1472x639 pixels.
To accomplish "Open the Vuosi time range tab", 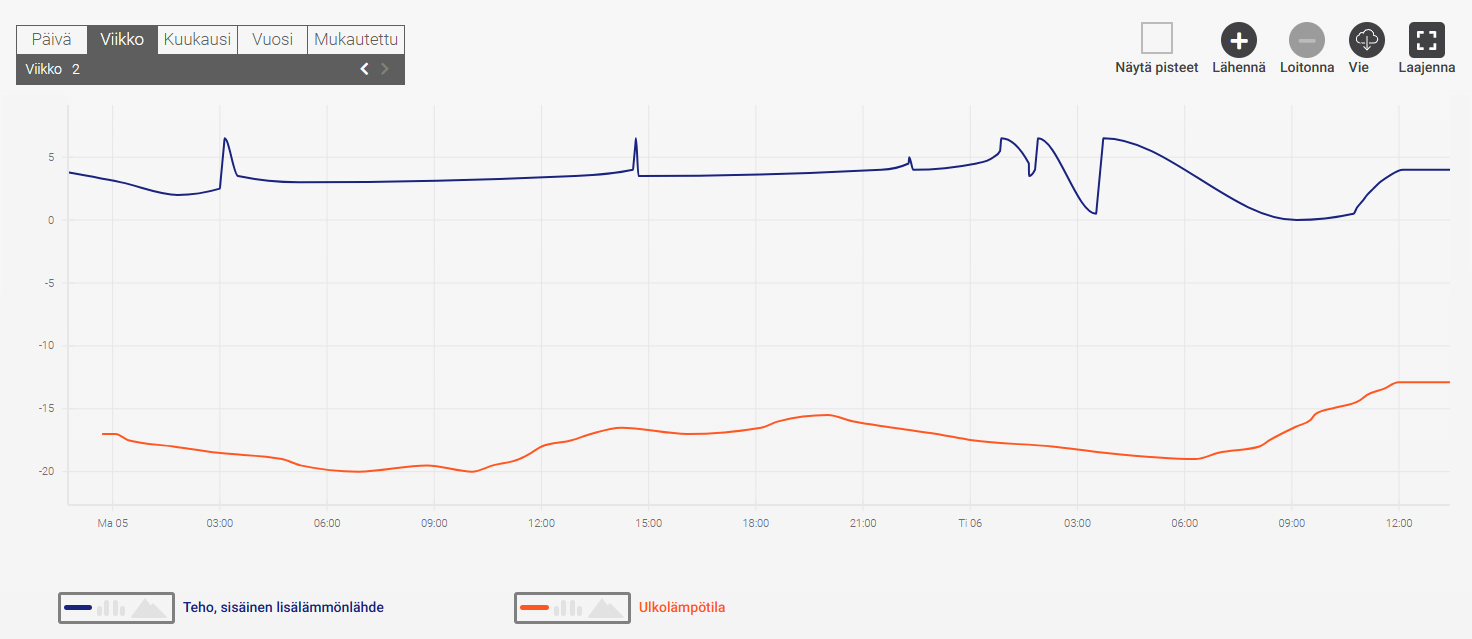I will tap(272, 40).
